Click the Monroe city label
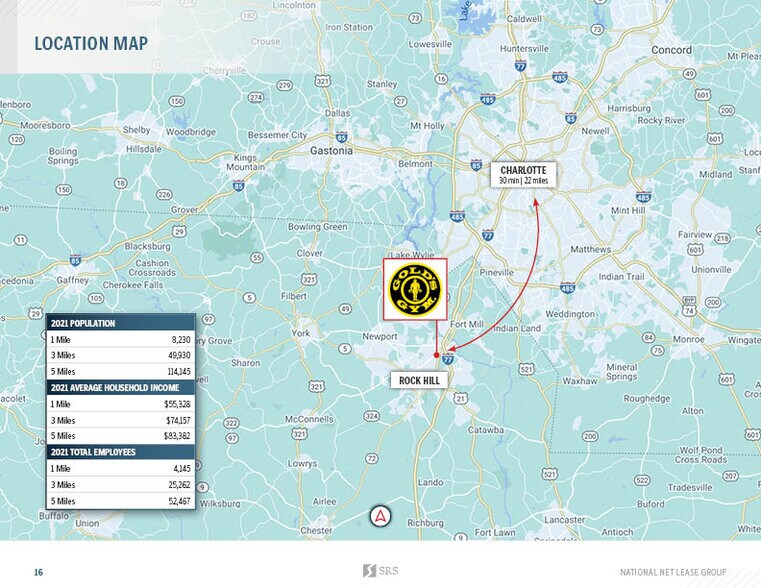The height and width of the screenshot is (588, 761). click(687, 339)
